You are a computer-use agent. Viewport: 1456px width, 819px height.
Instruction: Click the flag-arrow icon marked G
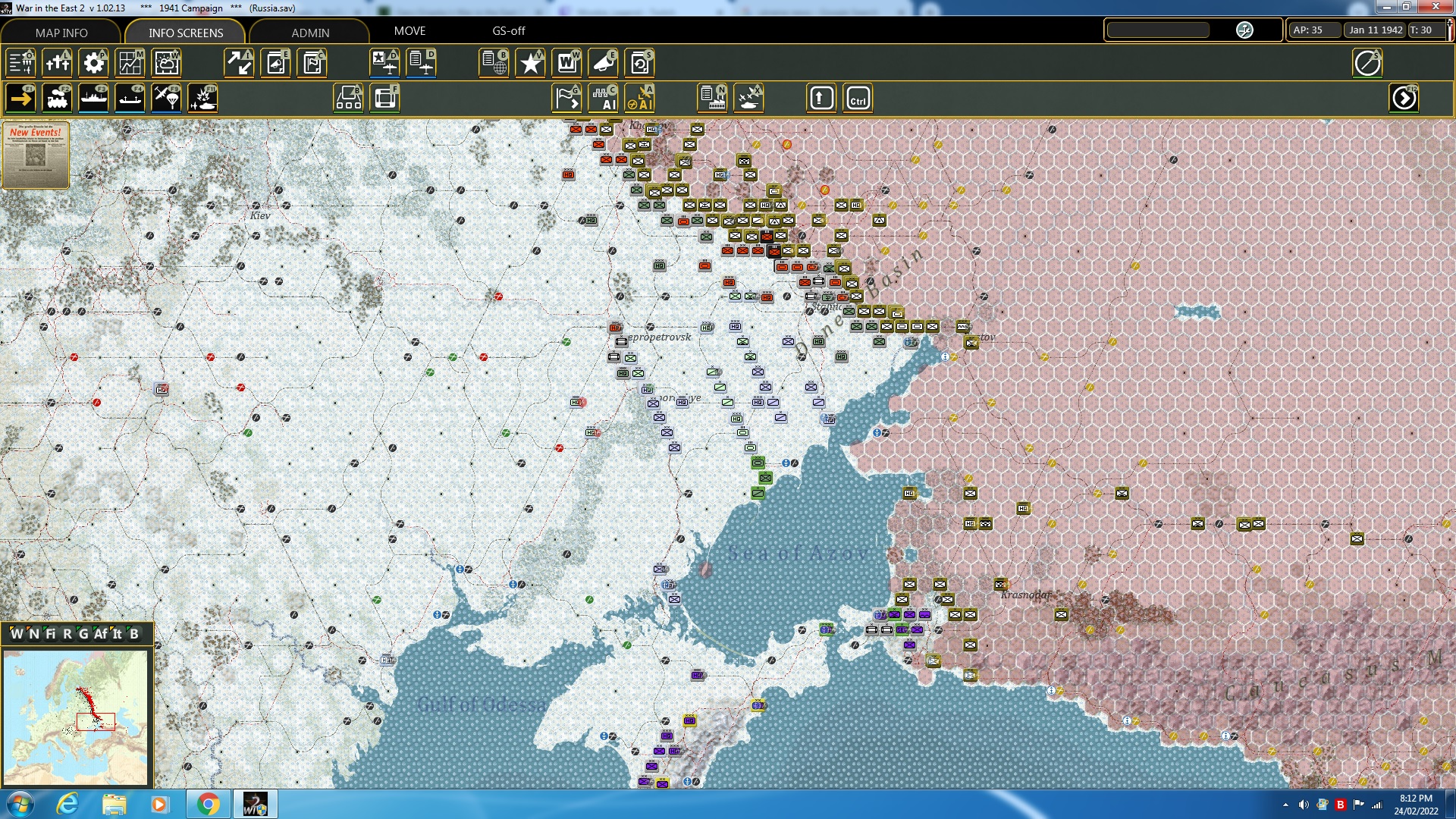(566, 99)
